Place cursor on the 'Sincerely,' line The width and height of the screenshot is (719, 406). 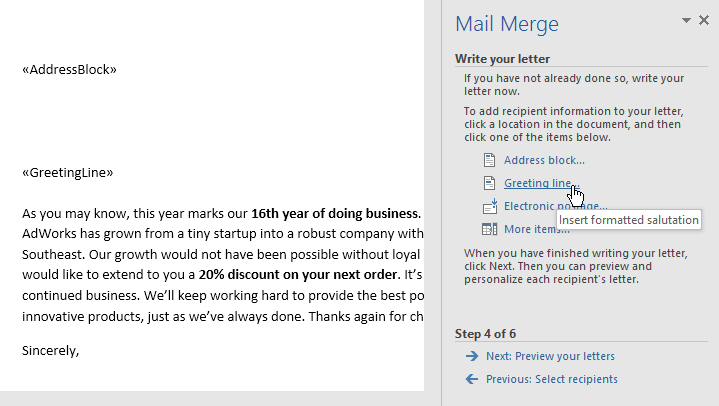(50, 351)
